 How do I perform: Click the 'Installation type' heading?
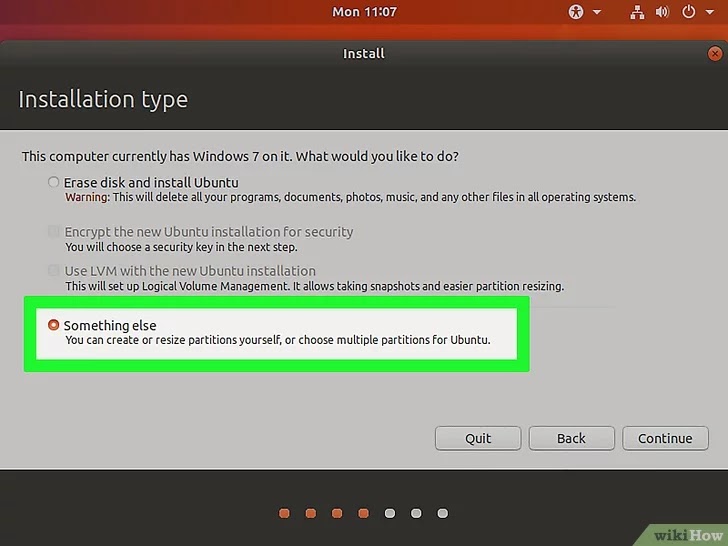pos(103,100)
